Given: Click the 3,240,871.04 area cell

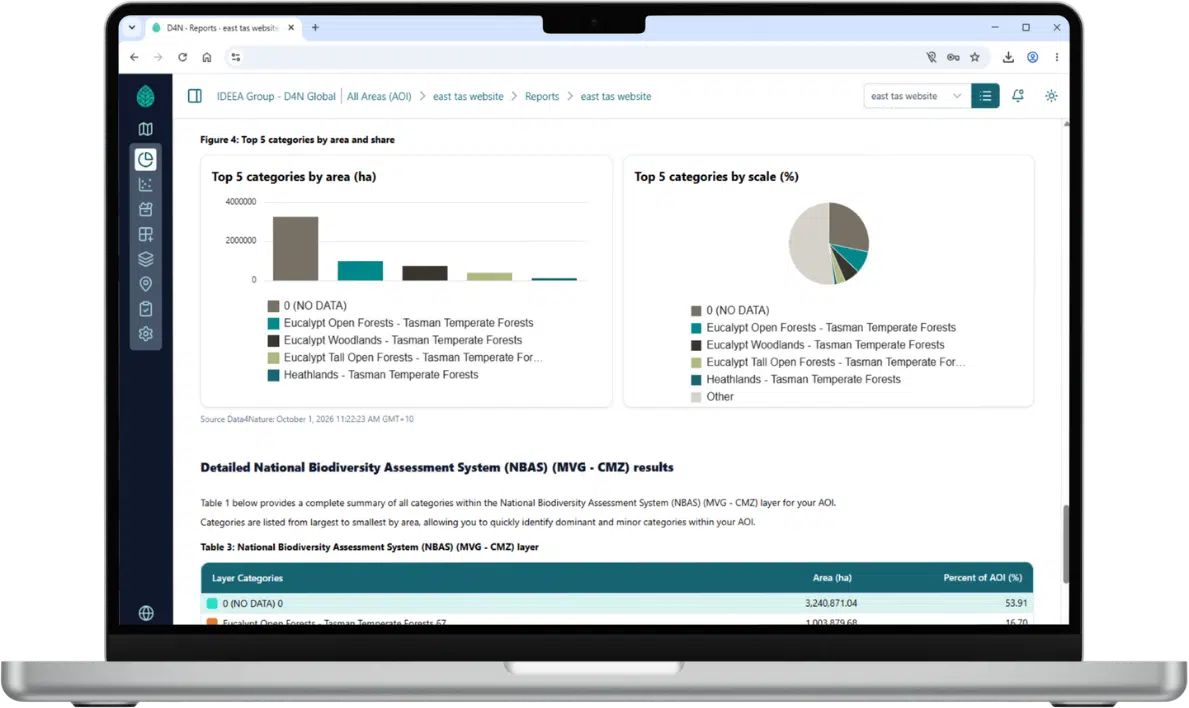Looking at the screenshot, I should click(x=831, y=603).
